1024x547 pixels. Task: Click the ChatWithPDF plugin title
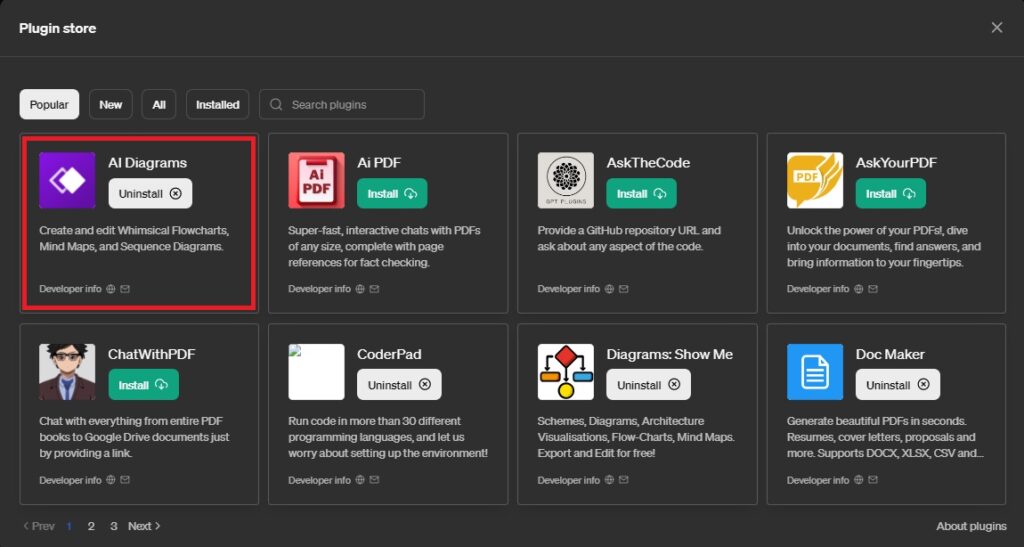[x=152, y=354]
